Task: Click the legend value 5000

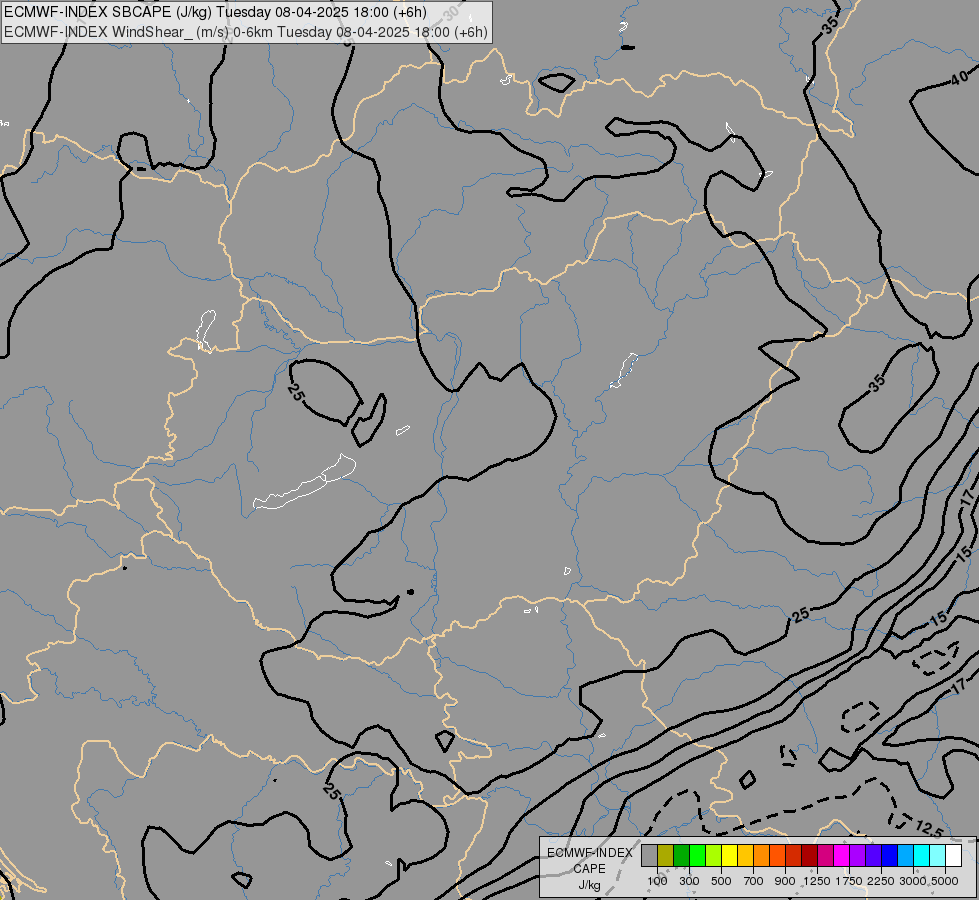Action: coord(945,881)
